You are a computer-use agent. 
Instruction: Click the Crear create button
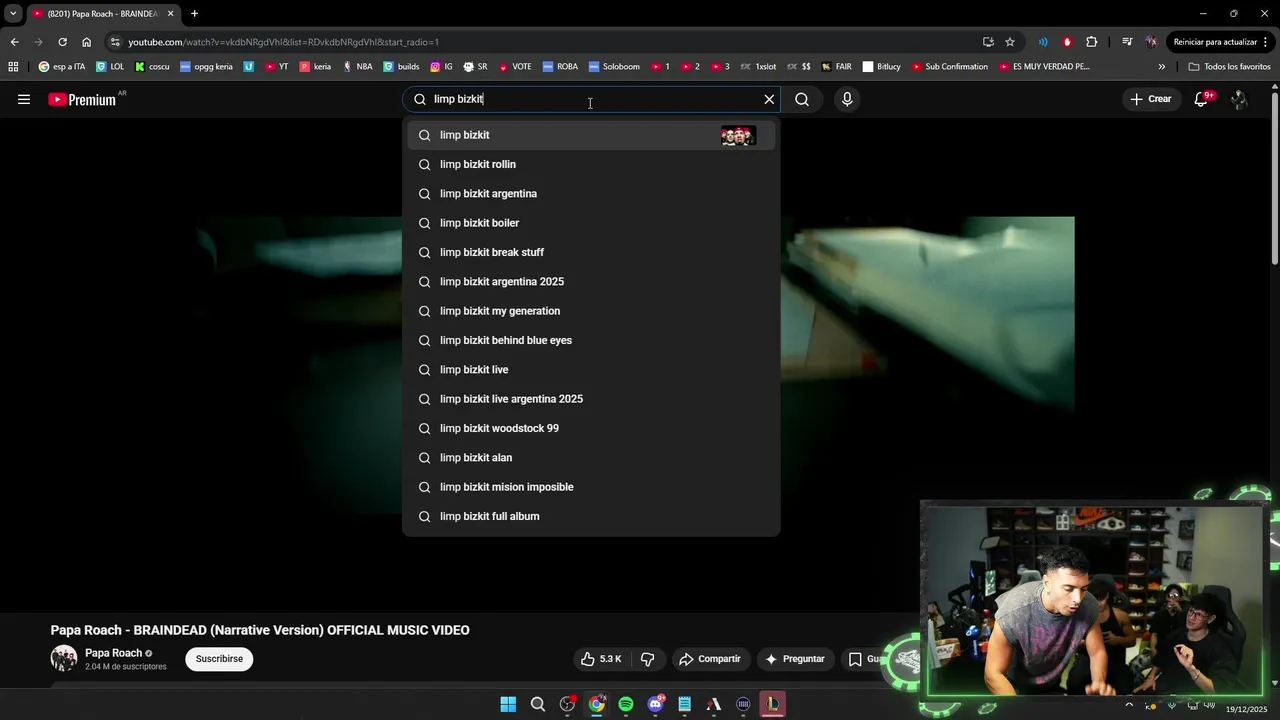pos(1150,99)
